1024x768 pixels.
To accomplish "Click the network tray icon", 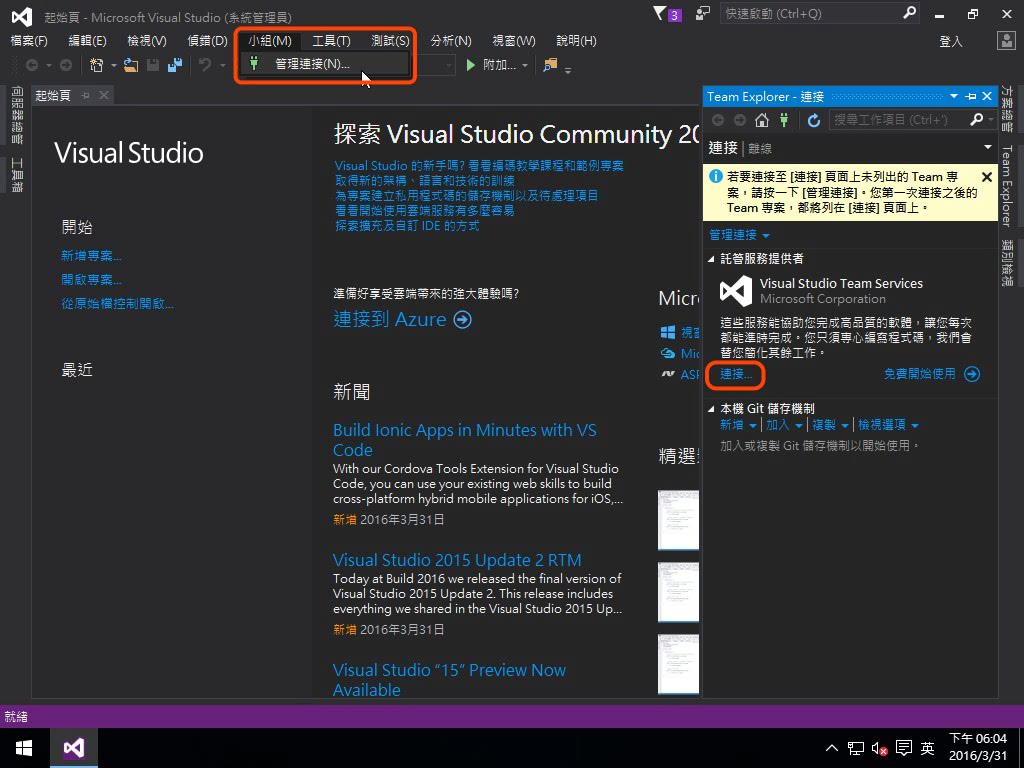I will coord(856,748).
